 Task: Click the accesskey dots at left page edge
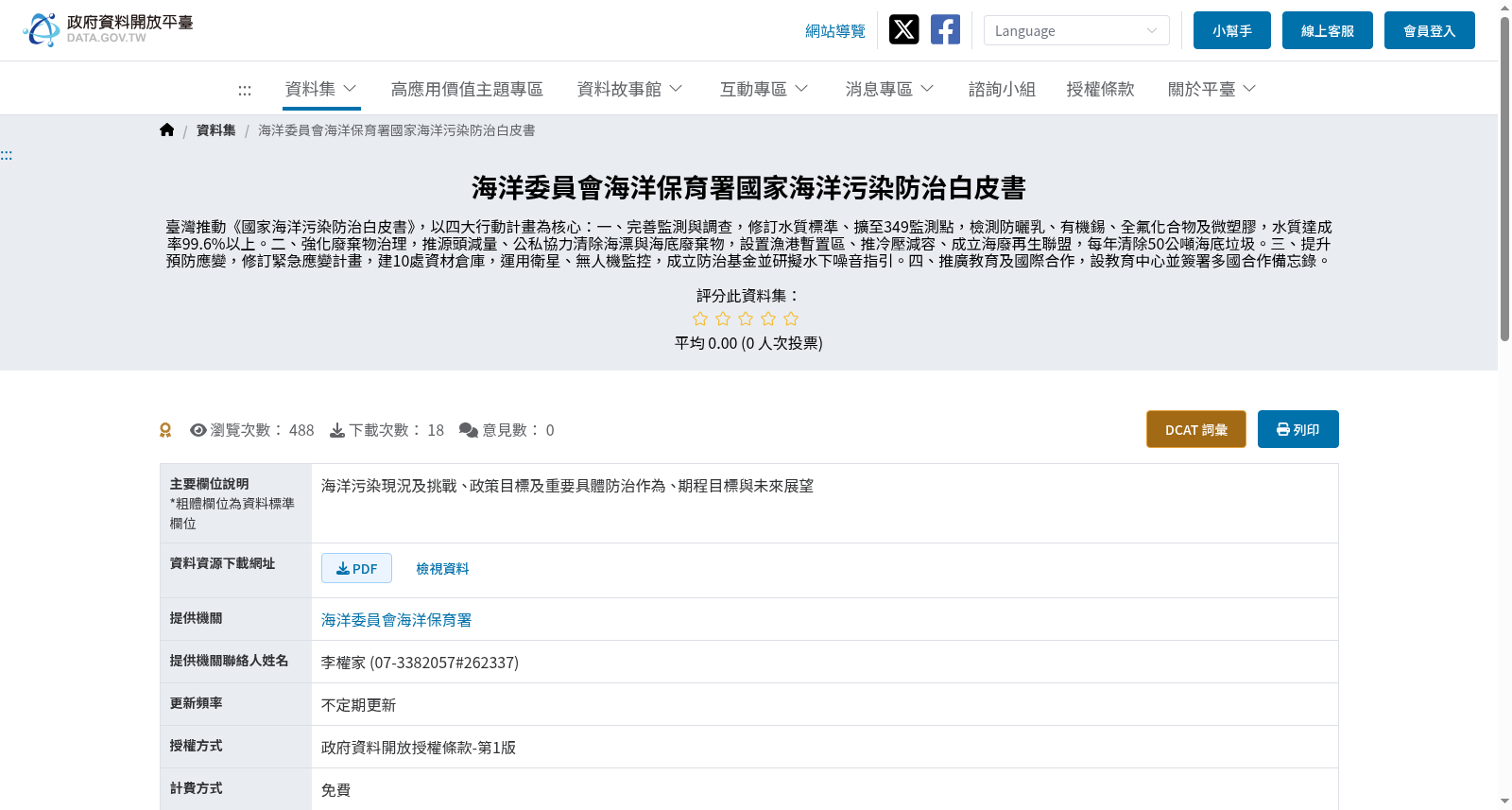click(7, 155)
